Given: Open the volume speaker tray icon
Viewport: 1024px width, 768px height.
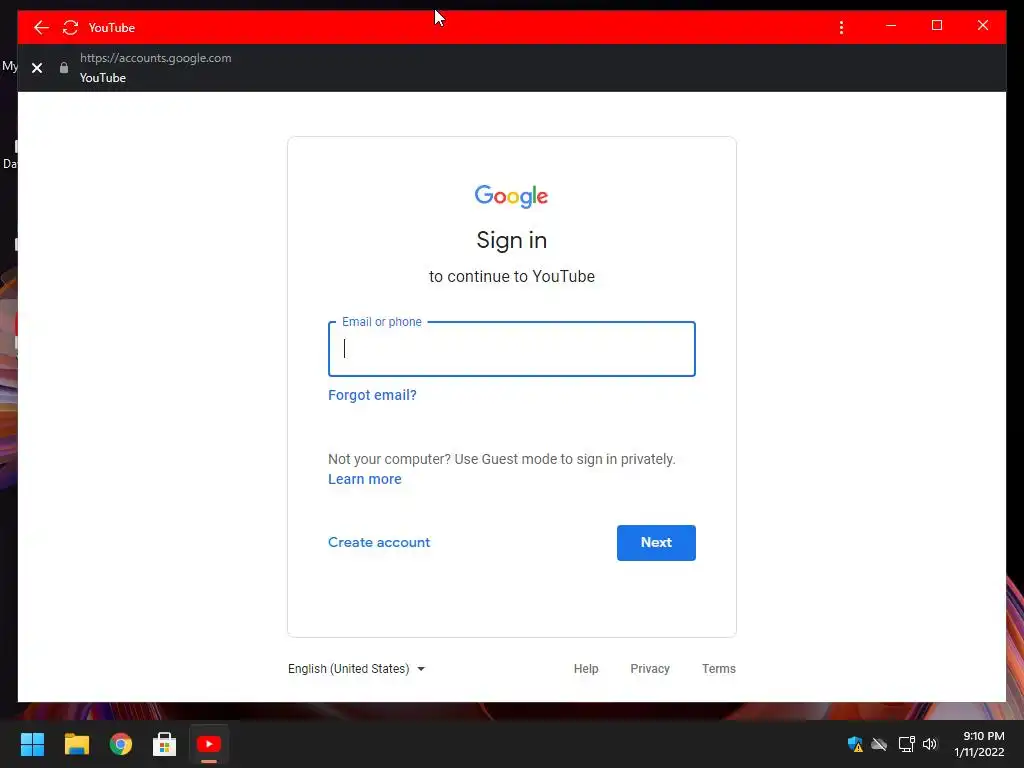Looking at the screenshot, I should coord(930,744).
